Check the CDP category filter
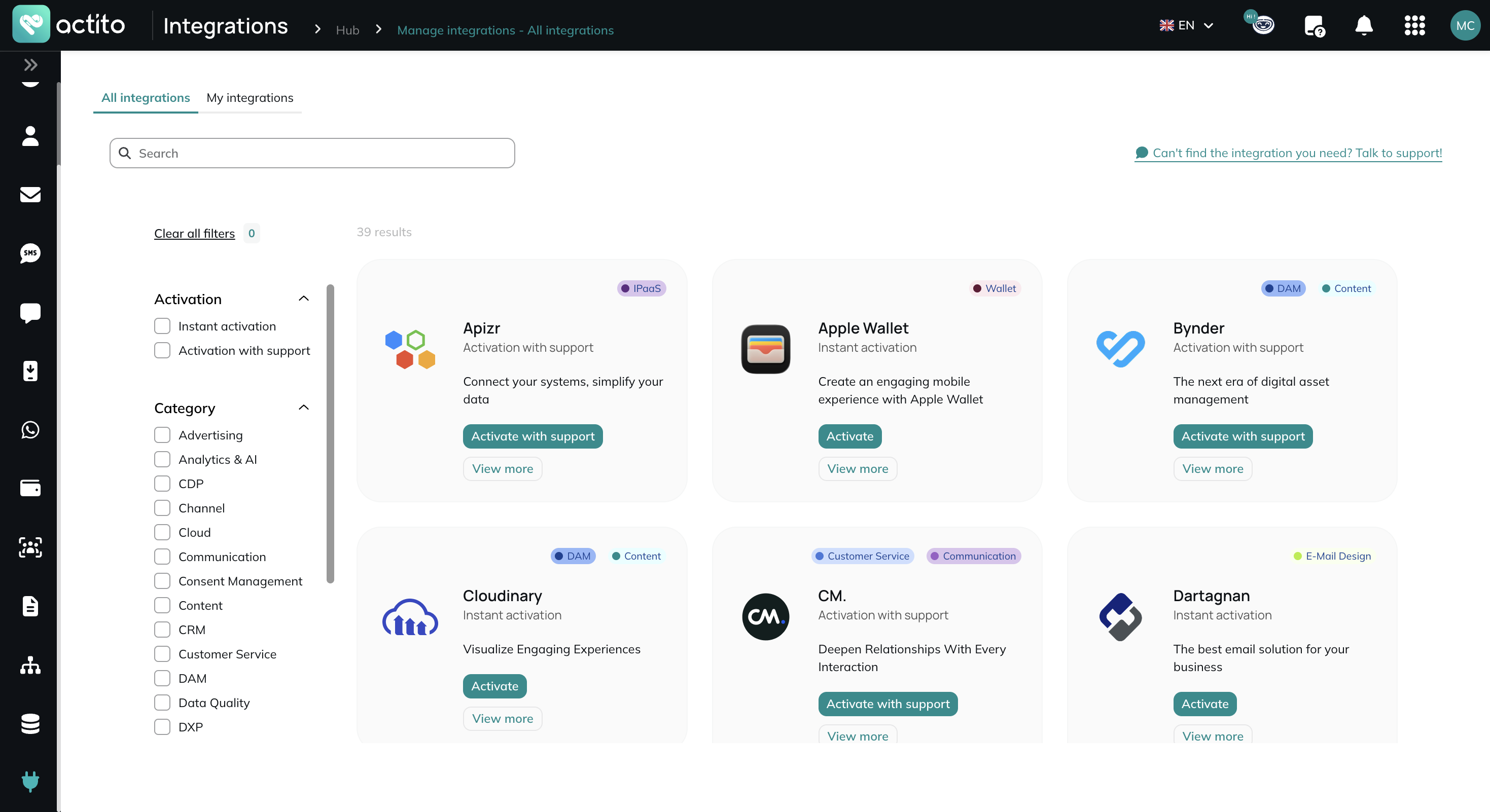Screen dimensions: 1490x812 tap(162, 484)
